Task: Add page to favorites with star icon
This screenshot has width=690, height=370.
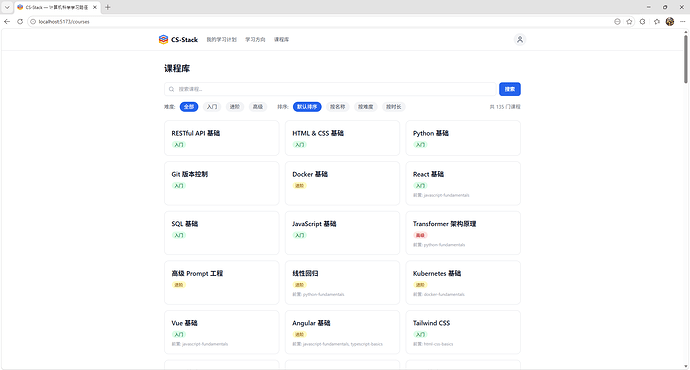Action: click(x=629, y=22)
